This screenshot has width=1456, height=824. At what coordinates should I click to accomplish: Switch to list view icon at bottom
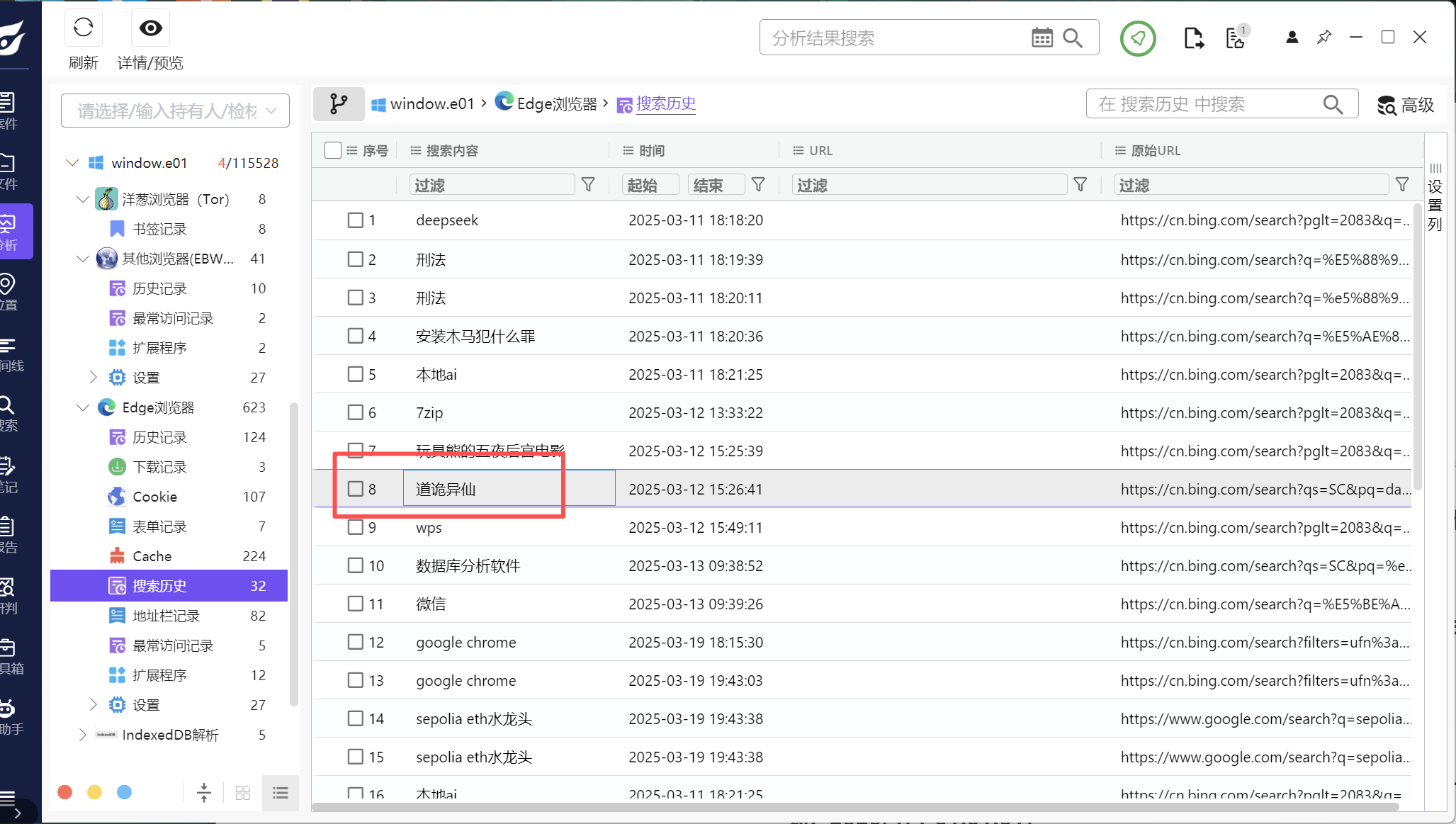point(281,793)
